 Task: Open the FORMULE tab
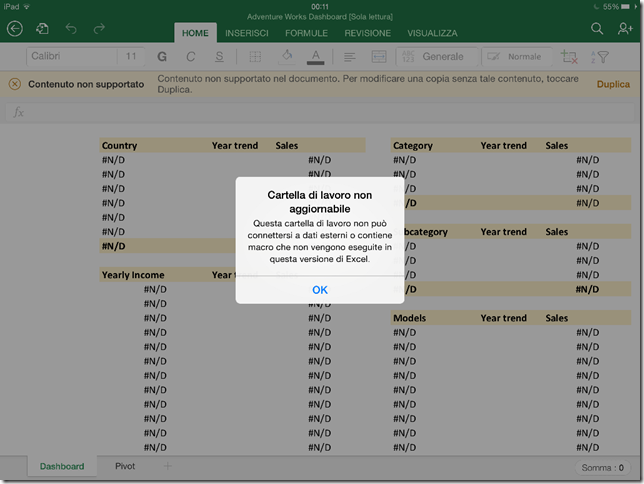point(306,33)
